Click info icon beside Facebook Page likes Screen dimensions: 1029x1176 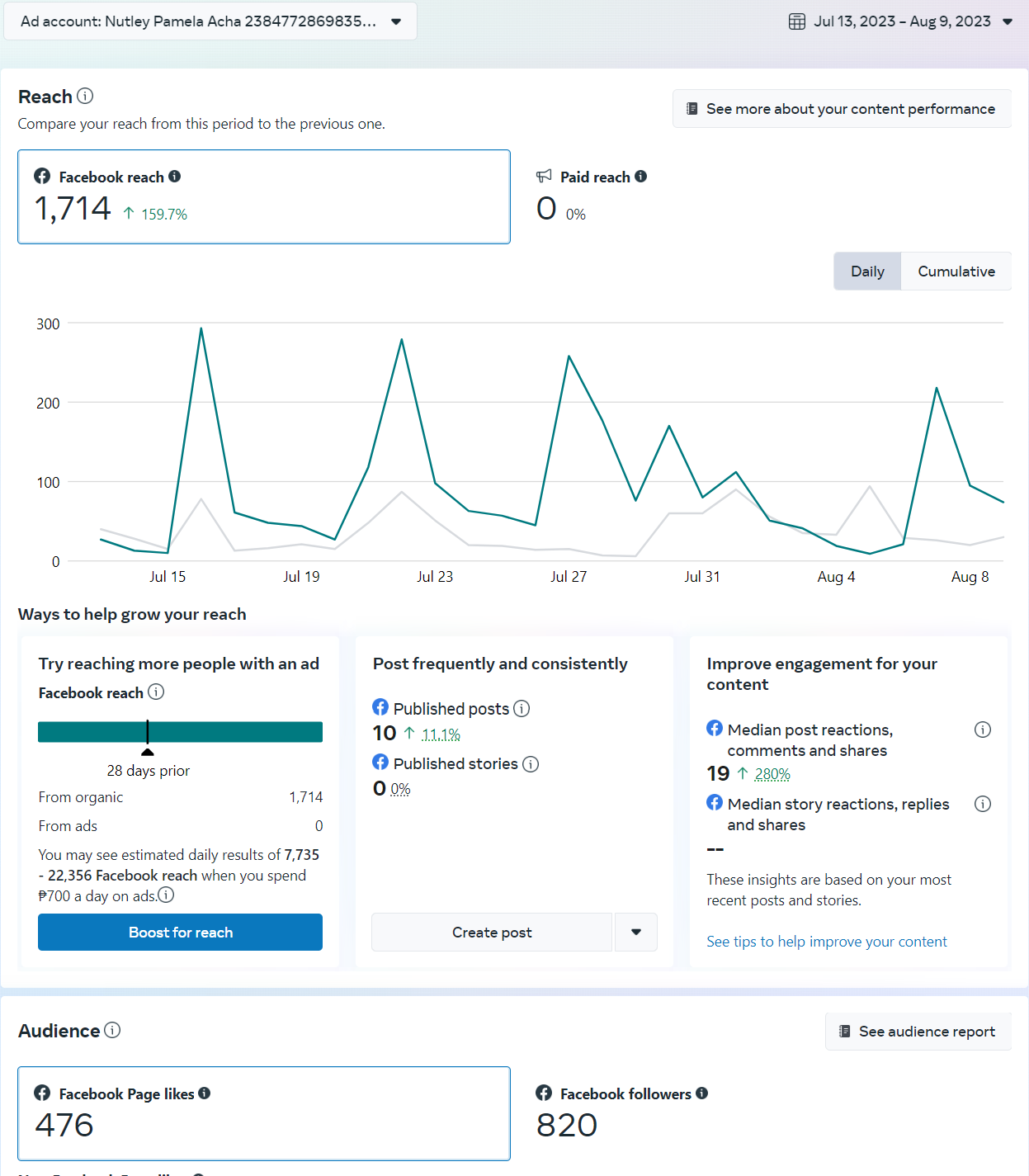pyautogui.click(x=205, y=1093)
